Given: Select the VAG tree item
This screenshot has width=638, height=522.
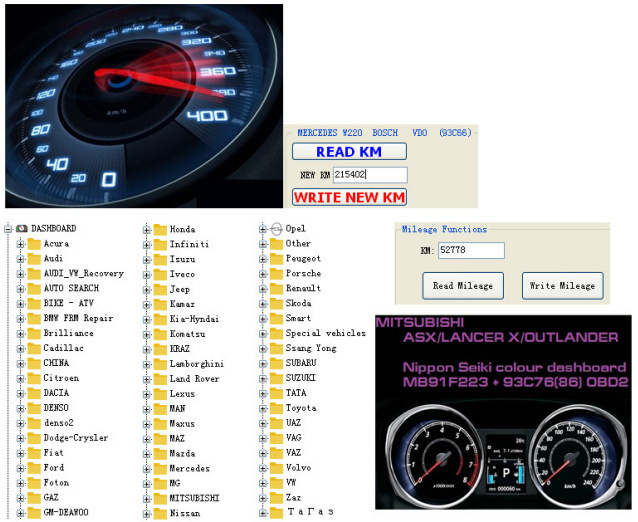Looking at the screenshot, I should 293,438.
